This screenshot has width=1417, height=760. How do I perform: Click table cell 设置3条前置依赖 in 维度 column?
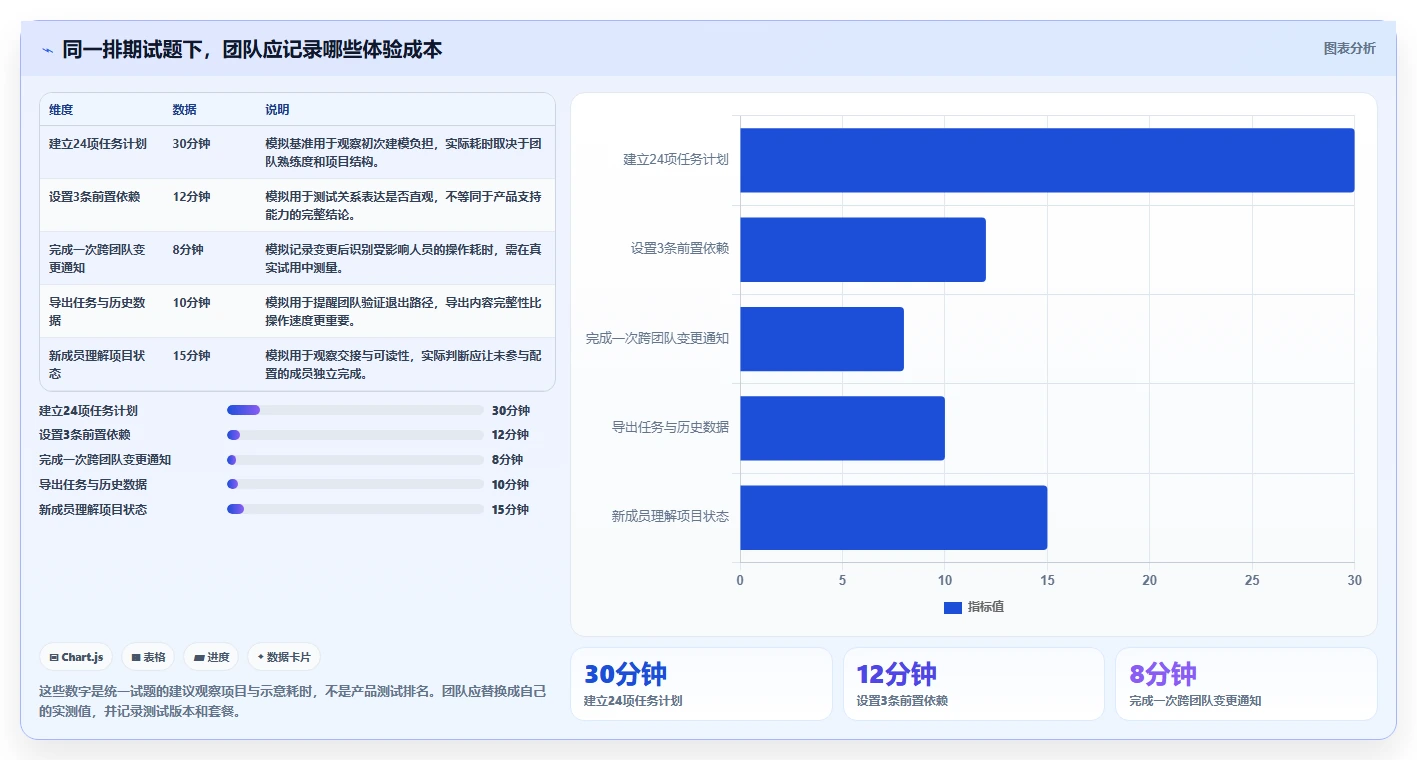click(95, 196)
